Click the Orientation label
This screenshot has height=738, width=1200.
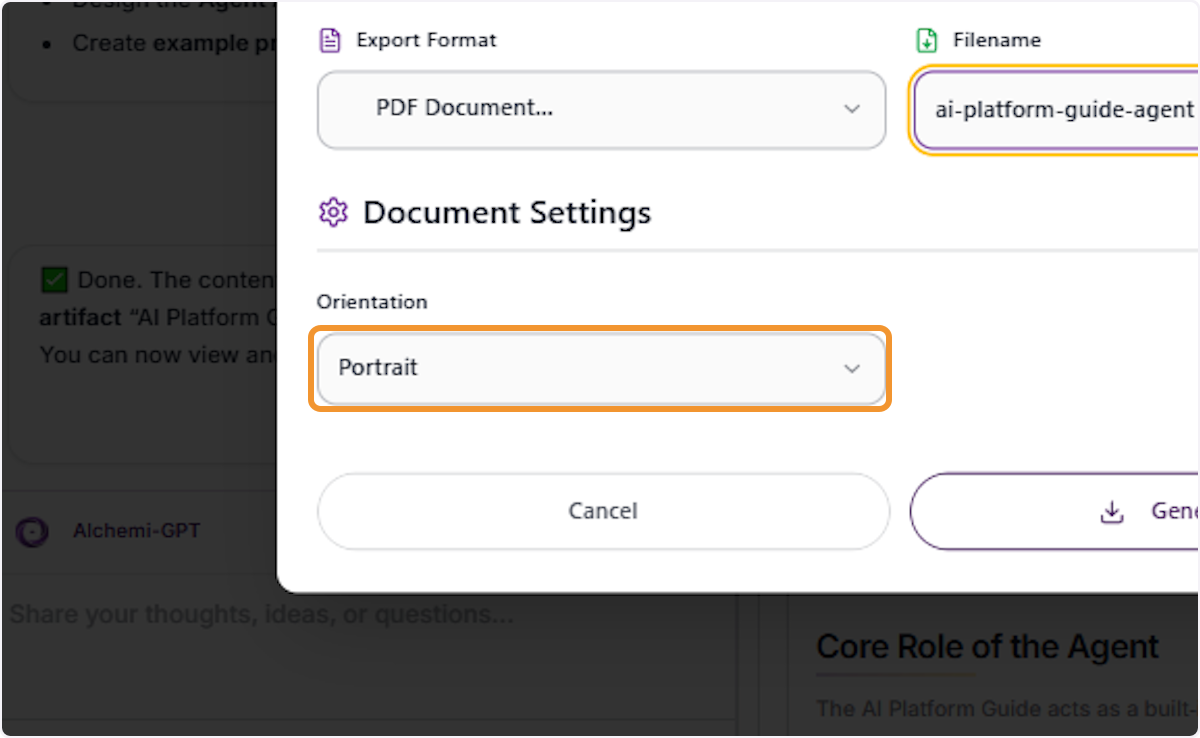372,302
